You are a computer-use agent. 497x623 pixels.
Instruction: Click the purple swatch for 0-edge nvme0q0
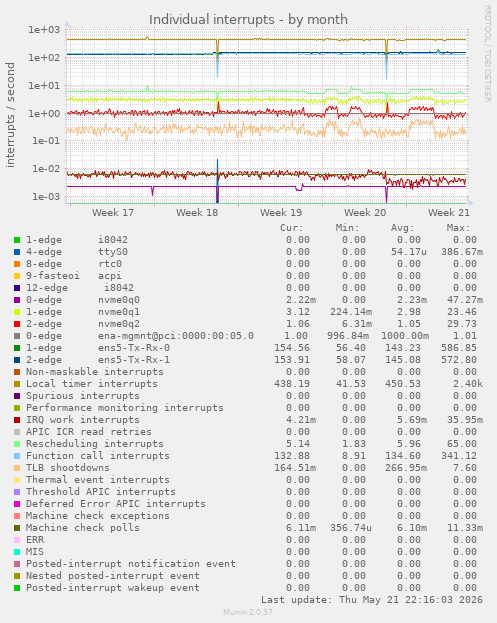tap(17, 300)
